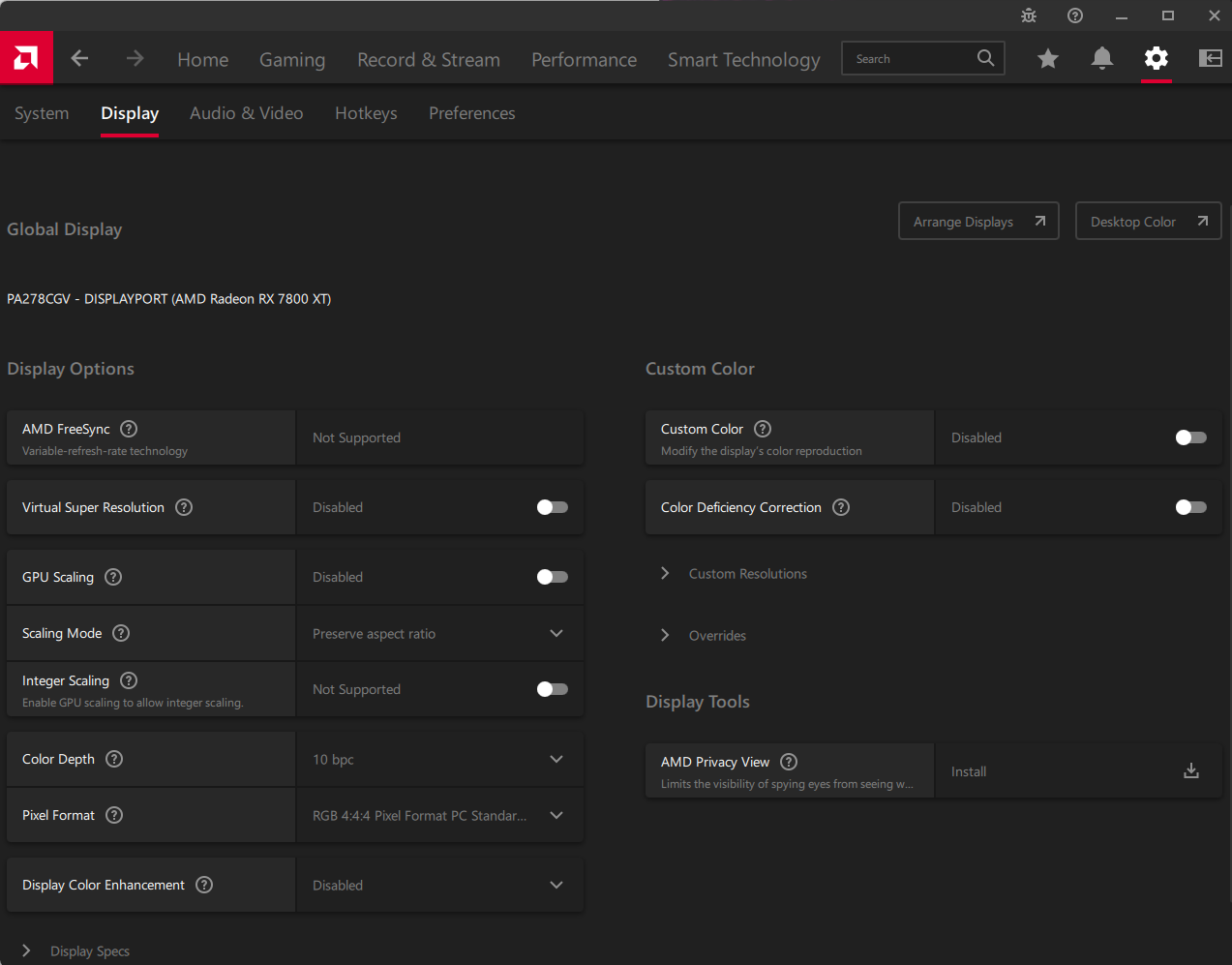The image size is (1232, 965).
Task: Open the bug report icon
Action: 1028,15
